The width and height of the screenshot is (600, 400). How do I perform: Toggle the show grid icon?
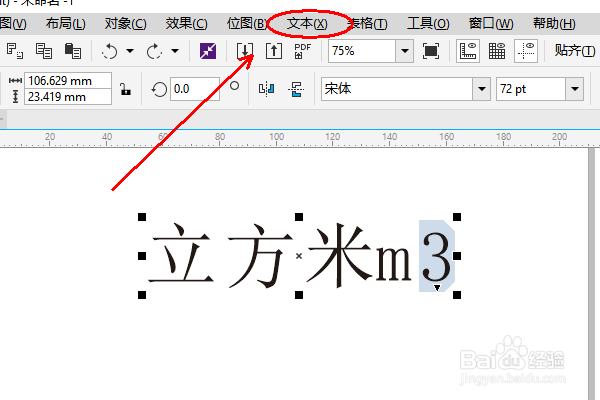click(497, 51)
